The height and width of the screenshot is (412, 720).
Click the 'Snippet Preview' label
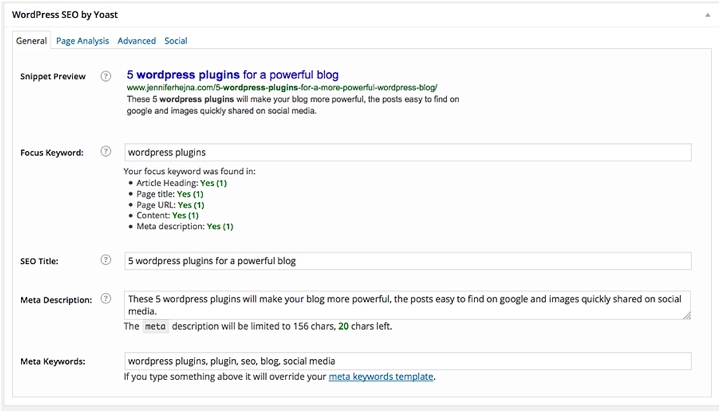tap(53, 76)
